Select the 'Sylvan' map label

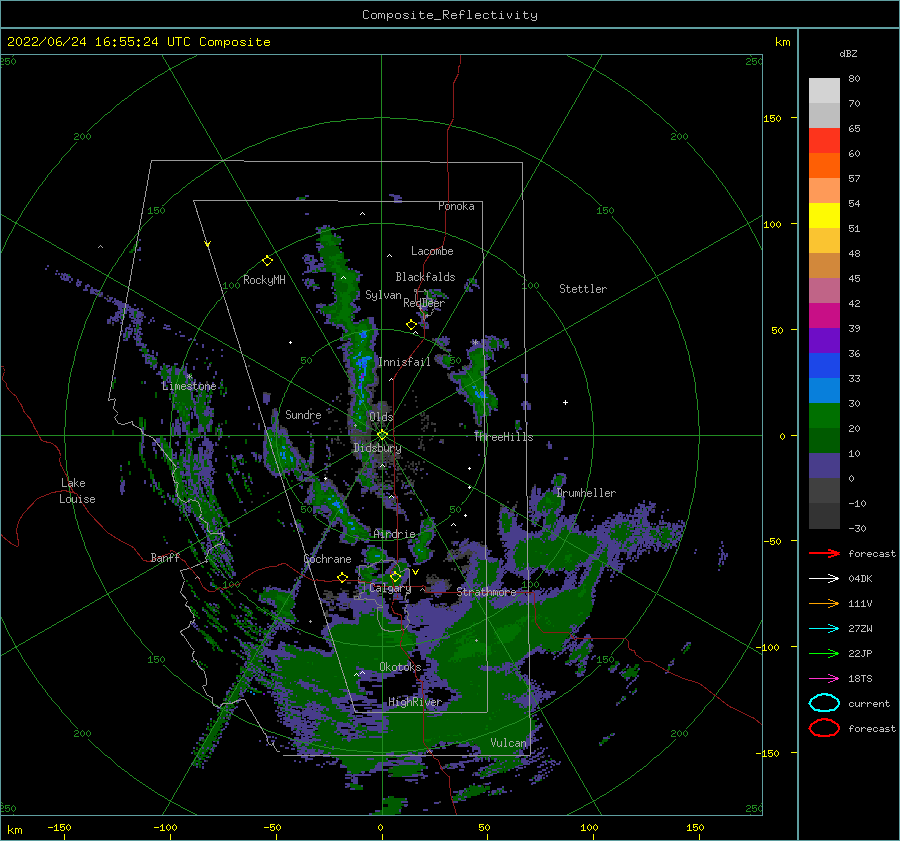point(383,295)
